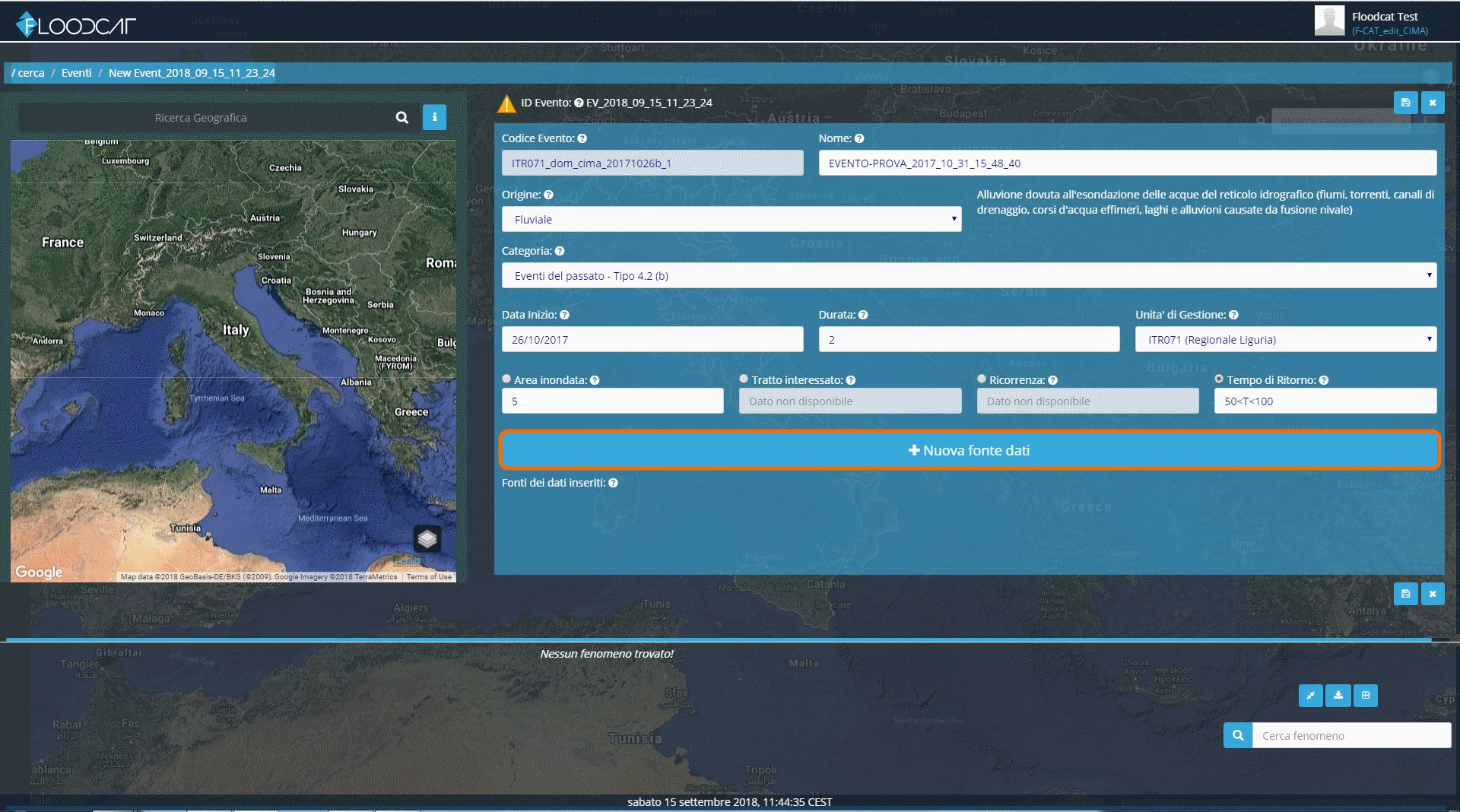The image size is (1460, 812).
Task: Cancel event with top X button
Action: 1433,103
